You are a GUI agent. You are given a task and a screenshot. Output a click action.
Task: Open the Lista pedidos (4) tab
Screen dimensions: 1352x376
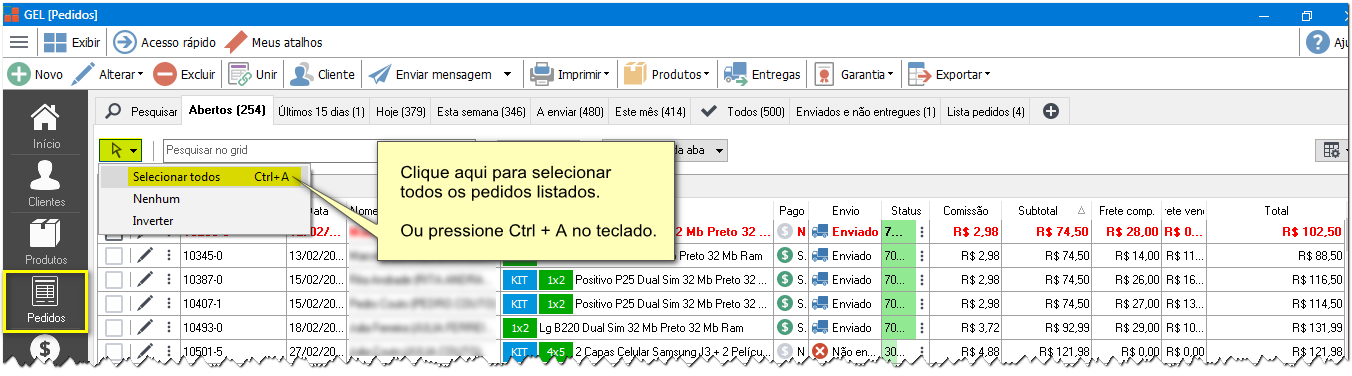[x=985, y=112]
